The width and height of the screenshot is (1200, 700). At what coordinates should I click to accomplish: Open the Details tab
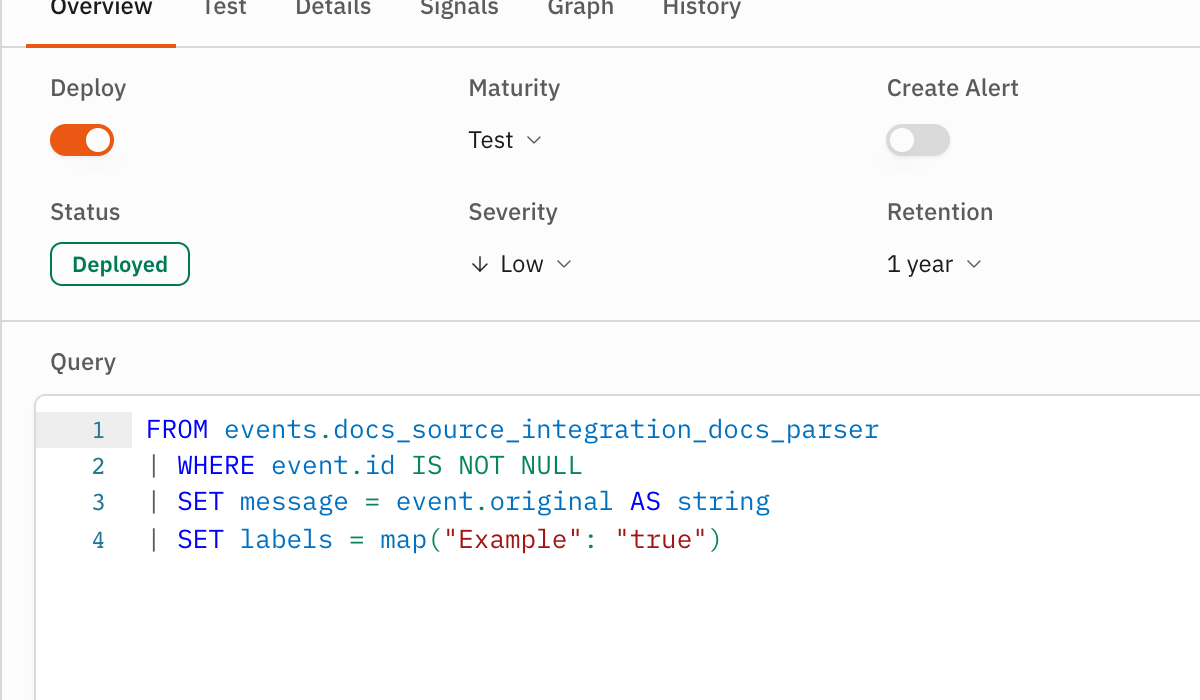pos(333,8)
